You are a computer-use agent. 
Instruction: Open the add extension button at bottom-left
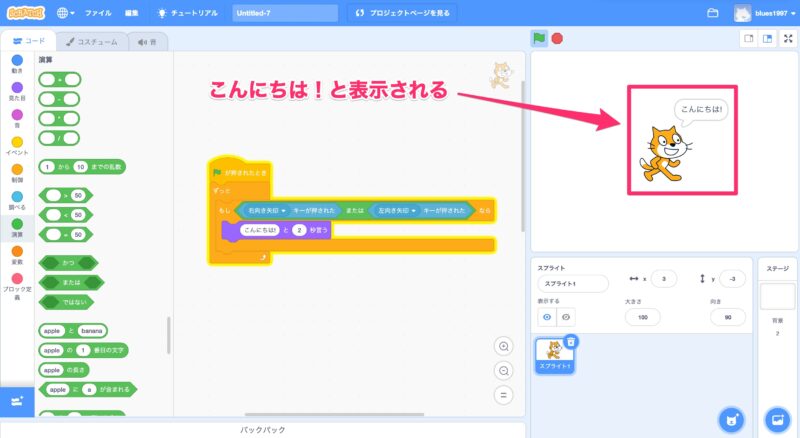(x=17, y=400)
